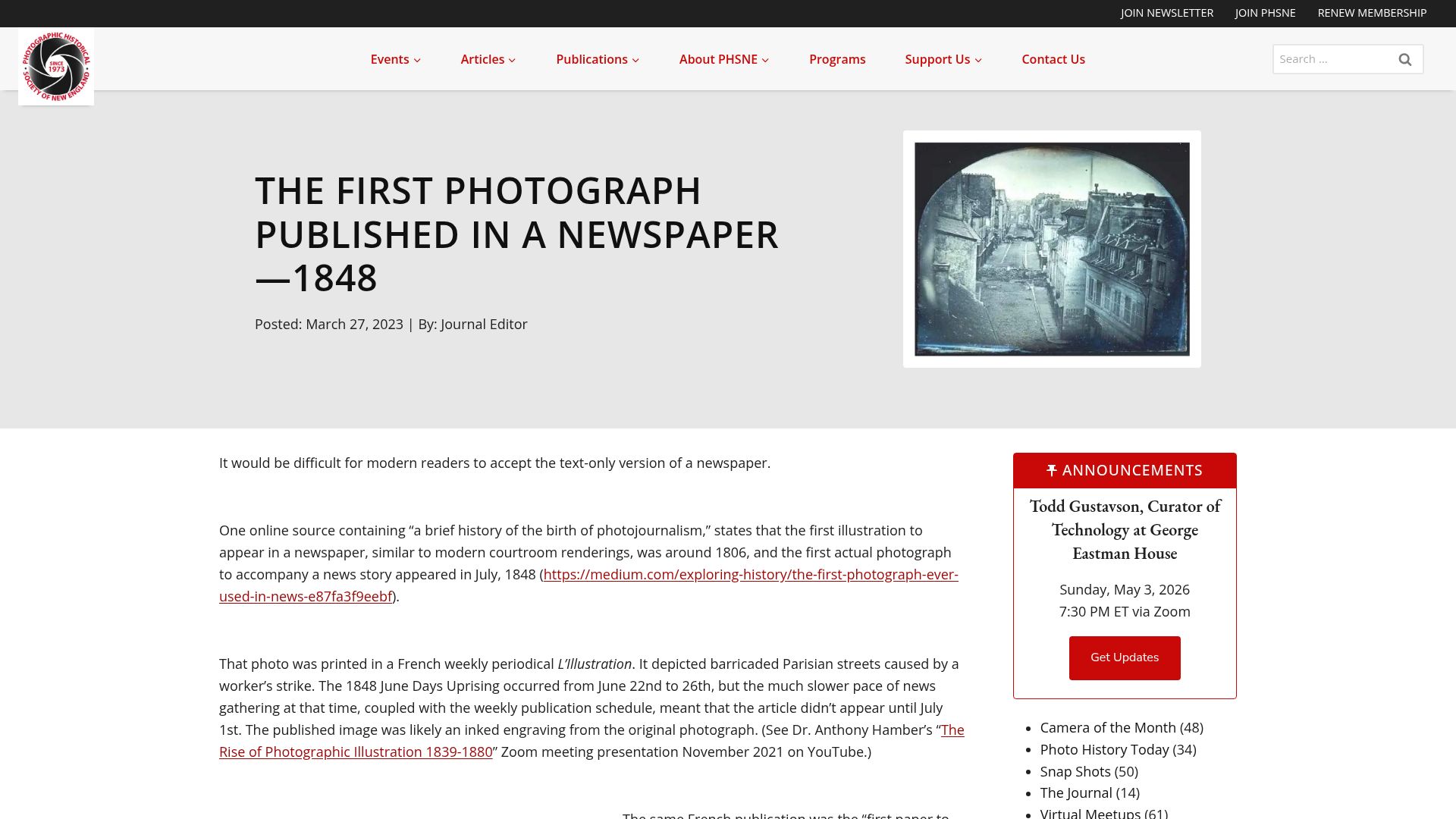Image resolution: width=1456 pixels, height=819 pixels.
Task: Open Snap Shots category
Action: 1075,771
